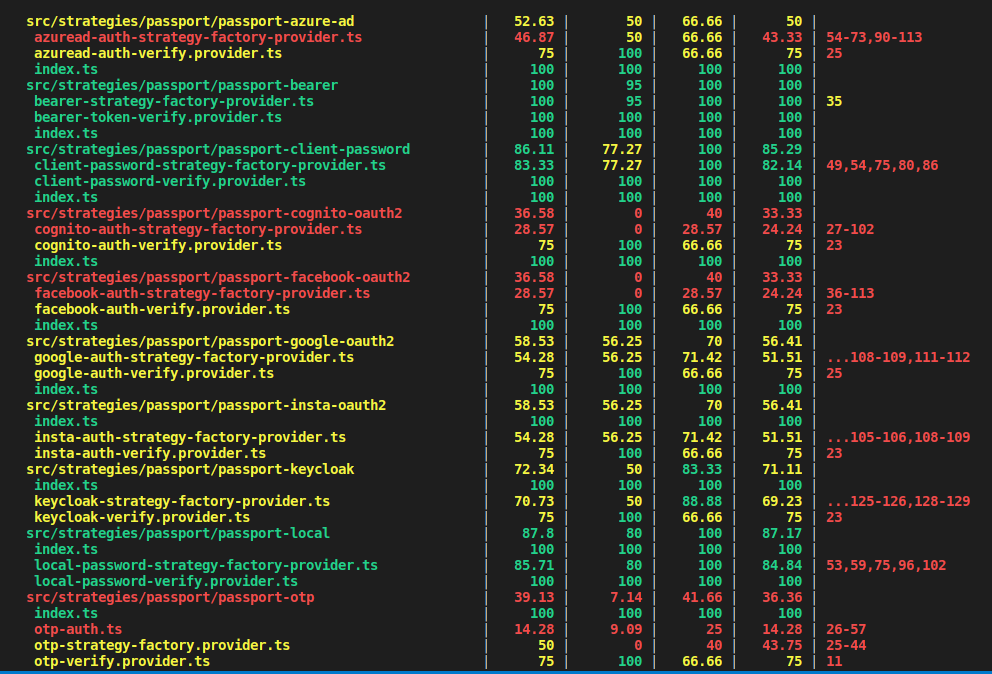This screenshot has height=674, width=992.
Task: Select the passport-insta-oauth2 directory path
Action: click(206, 405)
